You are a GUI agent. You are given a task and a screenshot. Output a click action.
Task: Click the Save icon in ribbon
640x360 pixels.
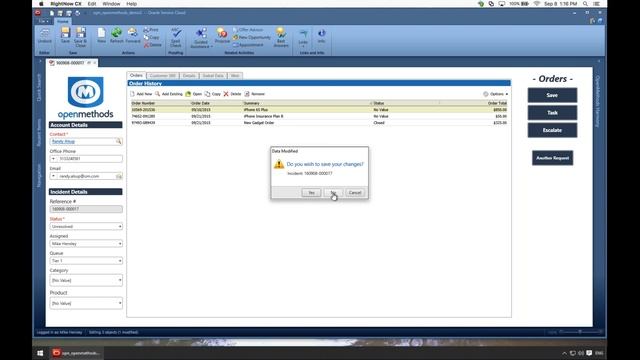tap(65, 36)
